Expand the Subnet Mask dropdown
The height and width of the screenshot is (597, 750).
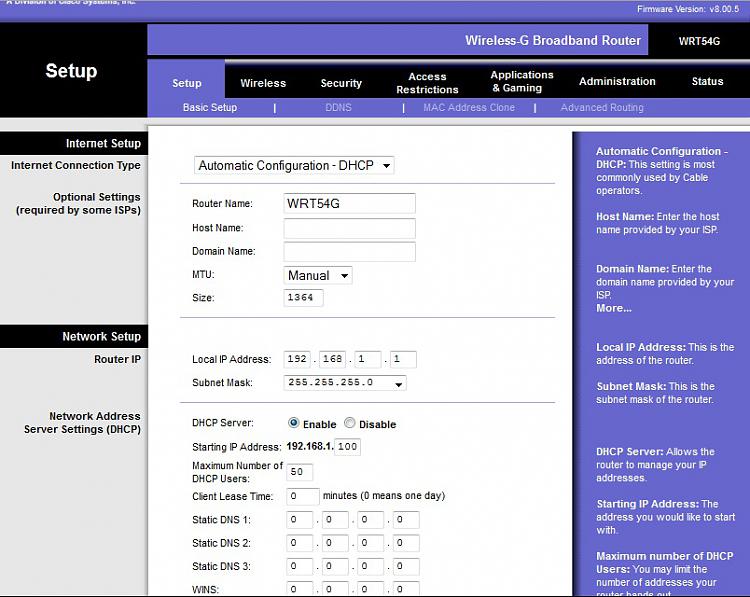point(345,383)
